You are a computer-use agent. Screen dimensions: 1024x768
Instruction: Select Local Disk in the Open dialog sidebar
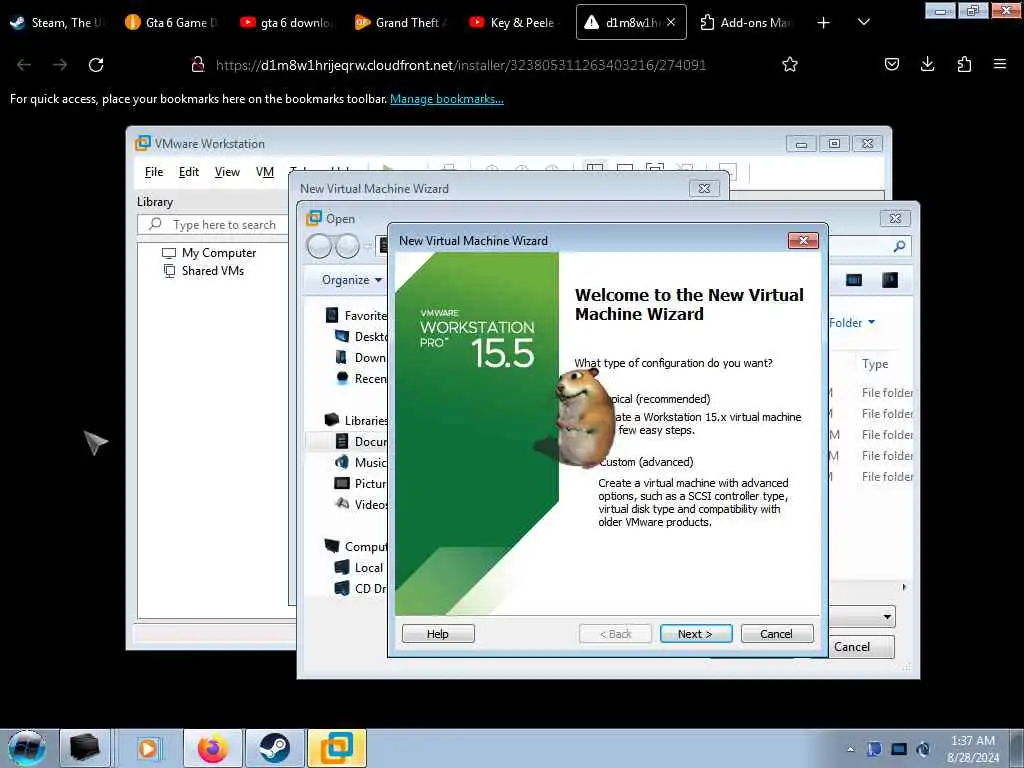[359, 568]
